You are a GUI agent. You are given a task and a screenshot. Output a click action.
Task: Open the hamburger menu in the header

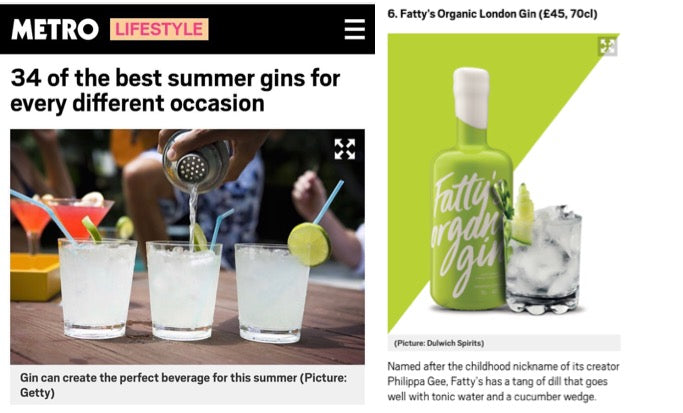point(355,29)
